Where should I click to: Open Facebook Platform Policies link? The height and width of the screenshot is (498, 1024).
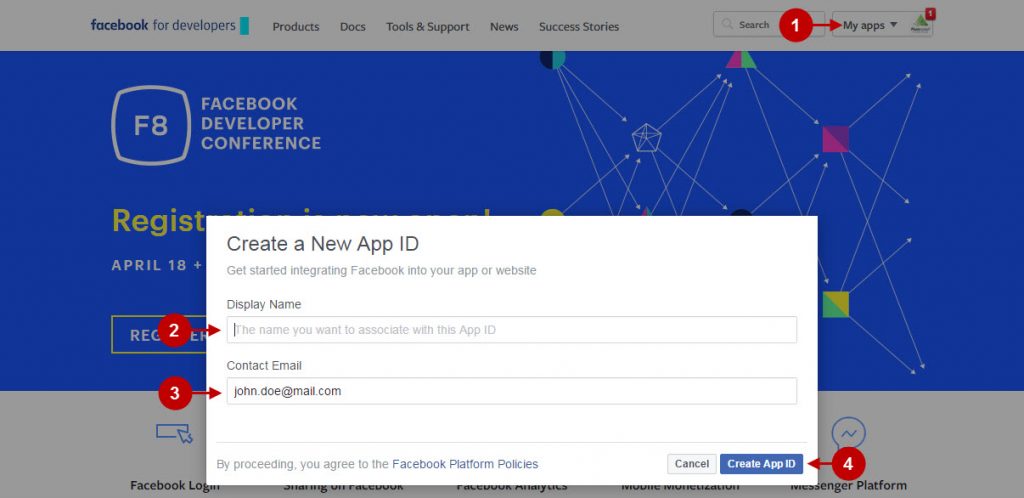pyautogui.click(x=465, y=464)
